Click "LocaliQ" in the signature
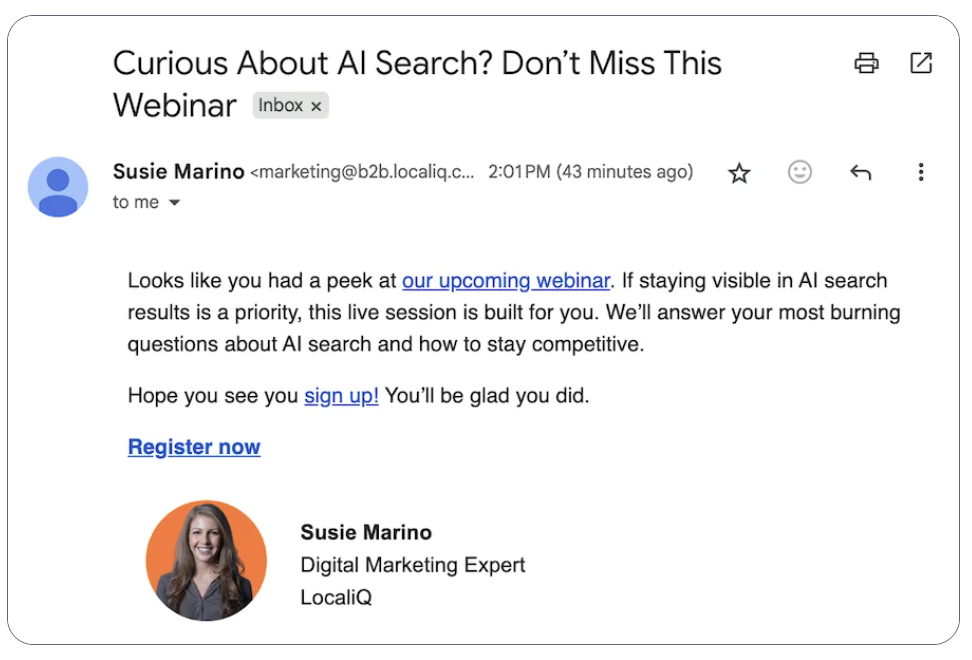This screenshot has width=972, height=660. tap(336, 597)
